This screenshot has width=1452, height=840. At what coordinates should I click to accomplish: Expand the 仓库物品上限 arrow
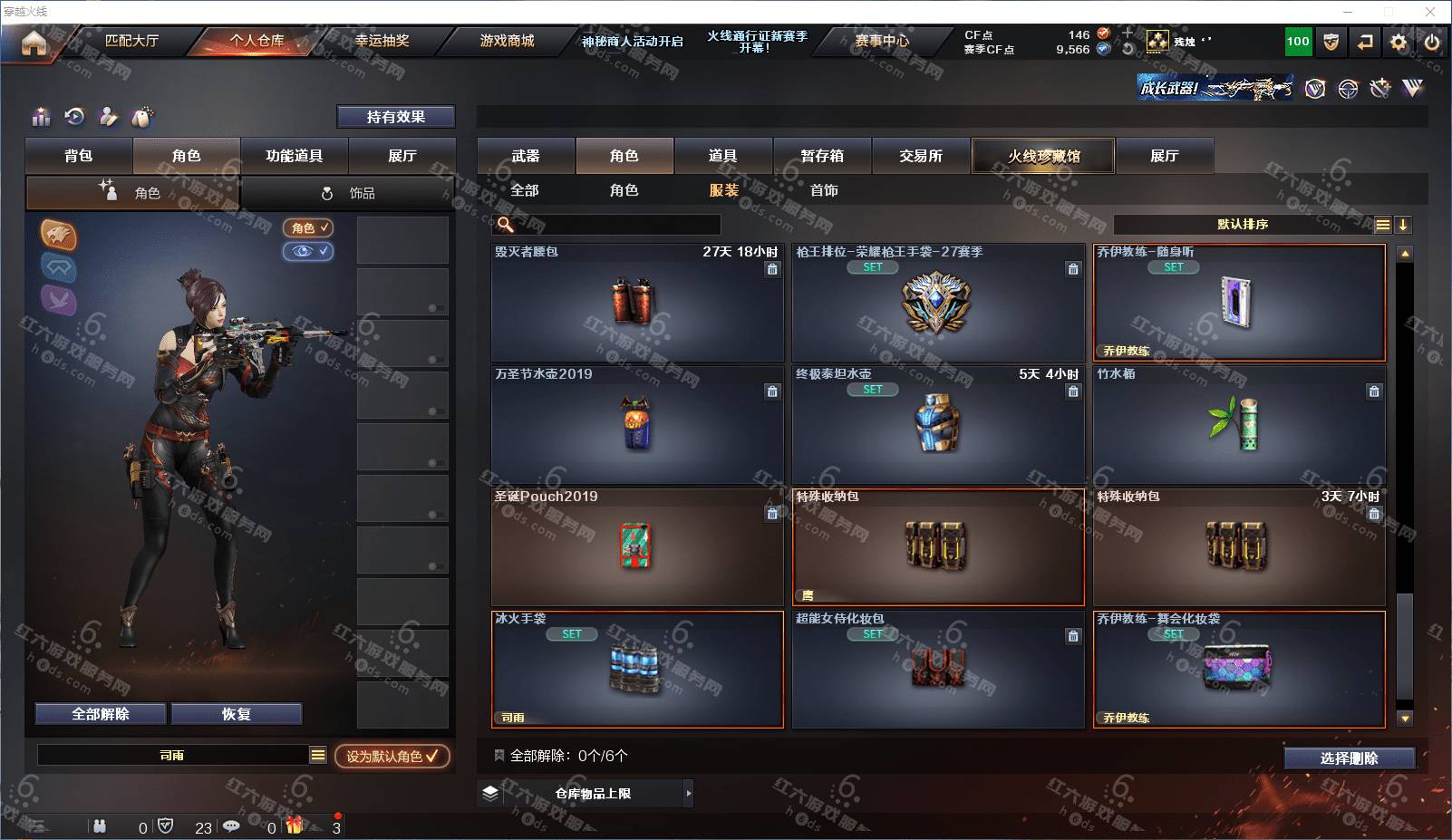(688, 793)
